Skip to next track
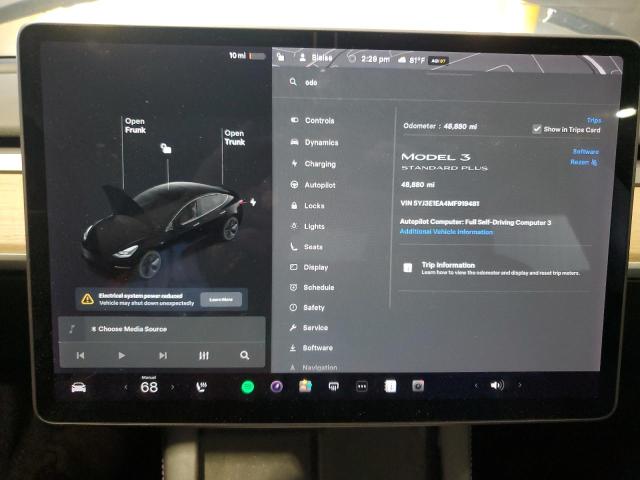Viewport: 640px width, 480px height. [163, 356]
